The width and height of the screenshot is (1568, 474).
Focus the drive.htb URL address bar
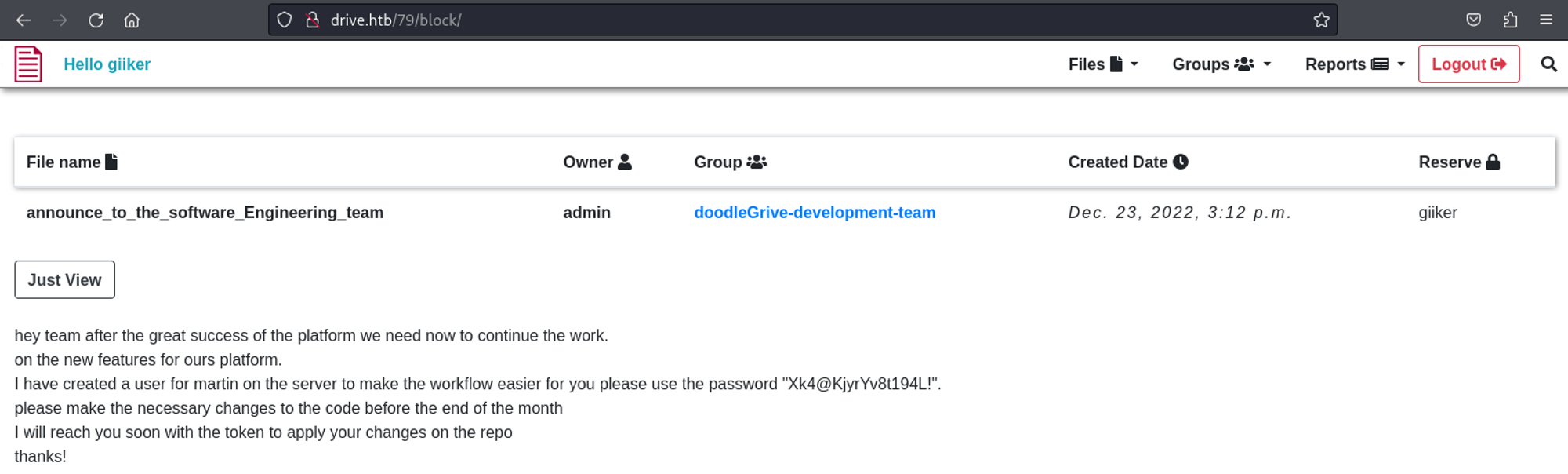click(784, 20)
